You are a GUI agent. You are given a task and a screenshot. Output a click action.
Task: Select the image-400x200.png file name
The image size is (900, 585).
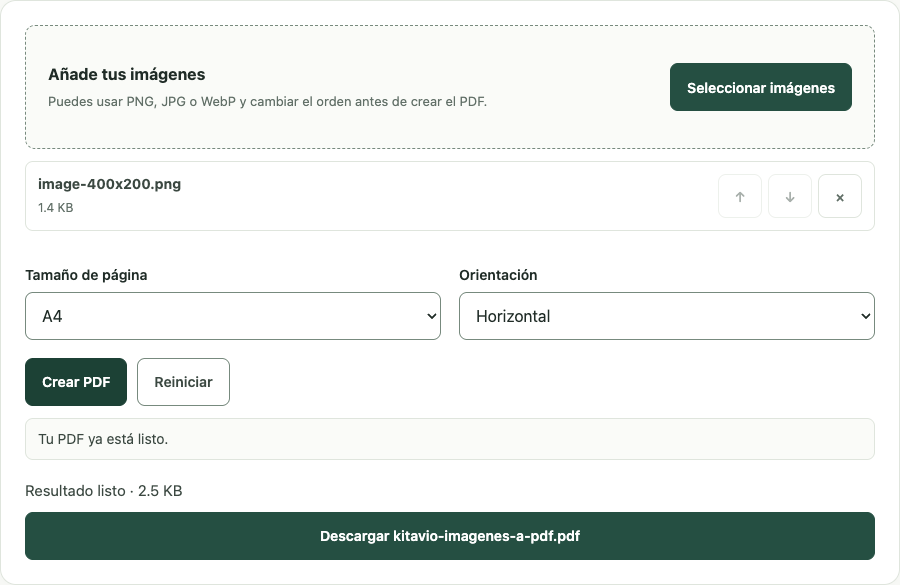coord(109,184)
